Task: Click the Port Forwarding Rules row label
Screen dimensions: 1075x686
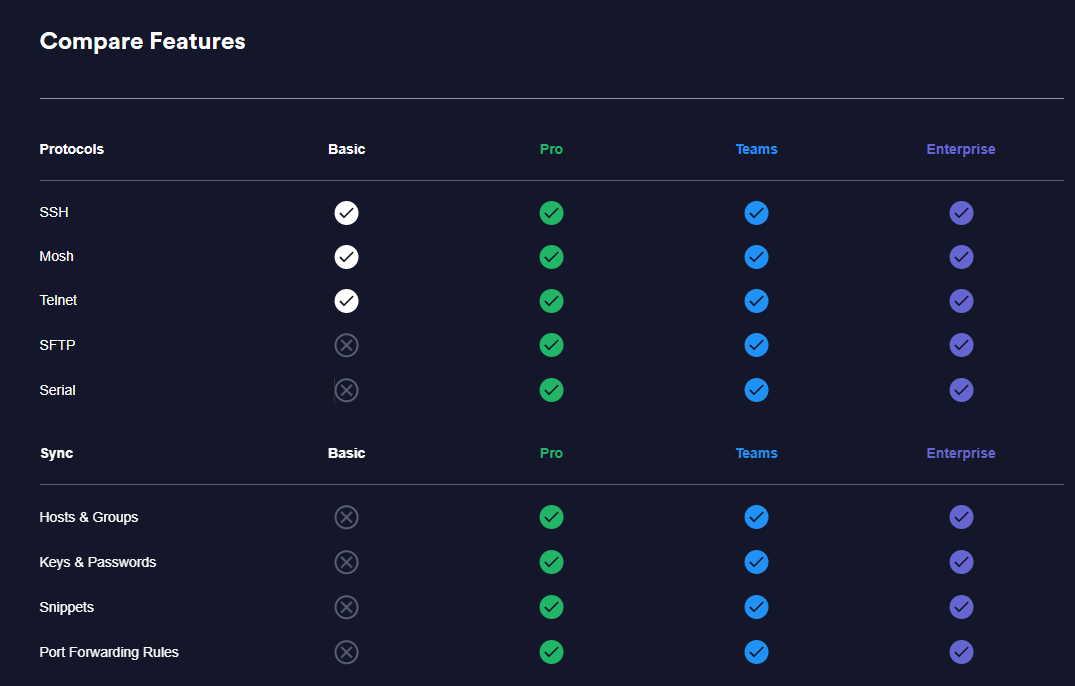Action: pos(109,652)
